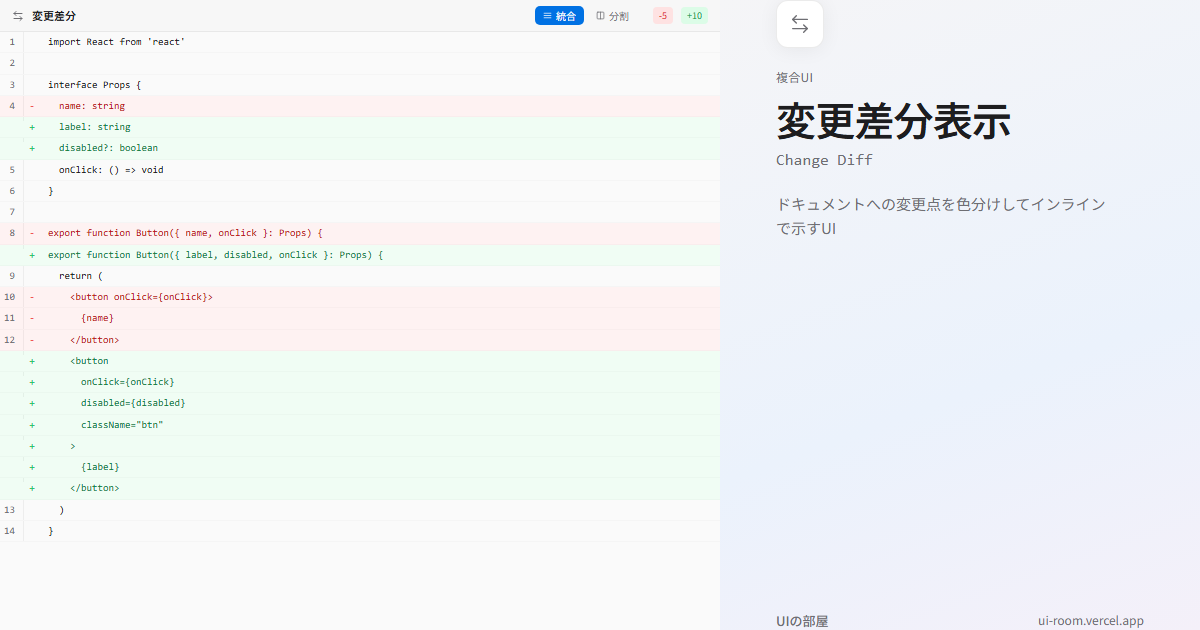Viewport: 1200px width, 630px height.
Task: Switch to 分割 split view
Action: [612, 16]
